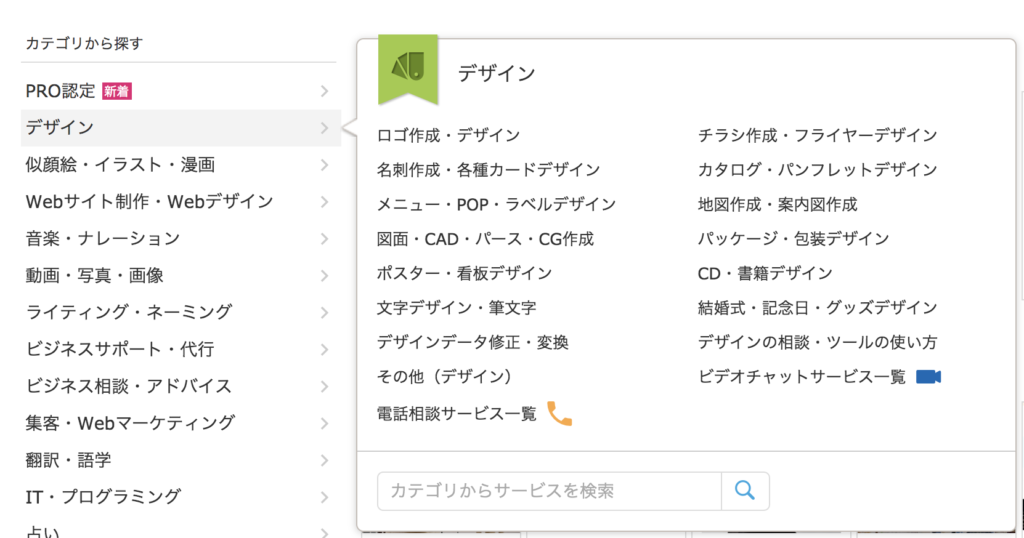Select ライティング・ネーミング category
1024x538 pixels.
point(129,312)
